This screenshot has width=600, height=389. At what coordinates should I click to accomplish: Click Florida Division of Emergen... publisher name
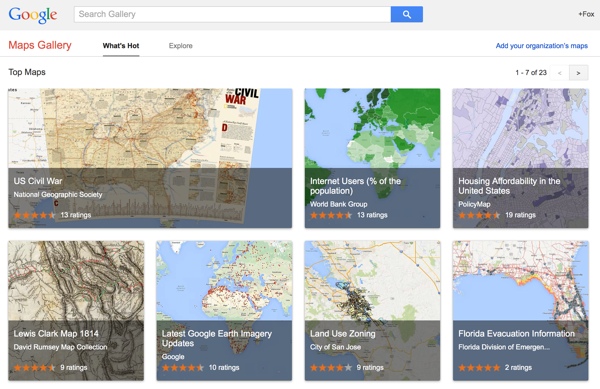pyautogui.click(x=504, y=347)
